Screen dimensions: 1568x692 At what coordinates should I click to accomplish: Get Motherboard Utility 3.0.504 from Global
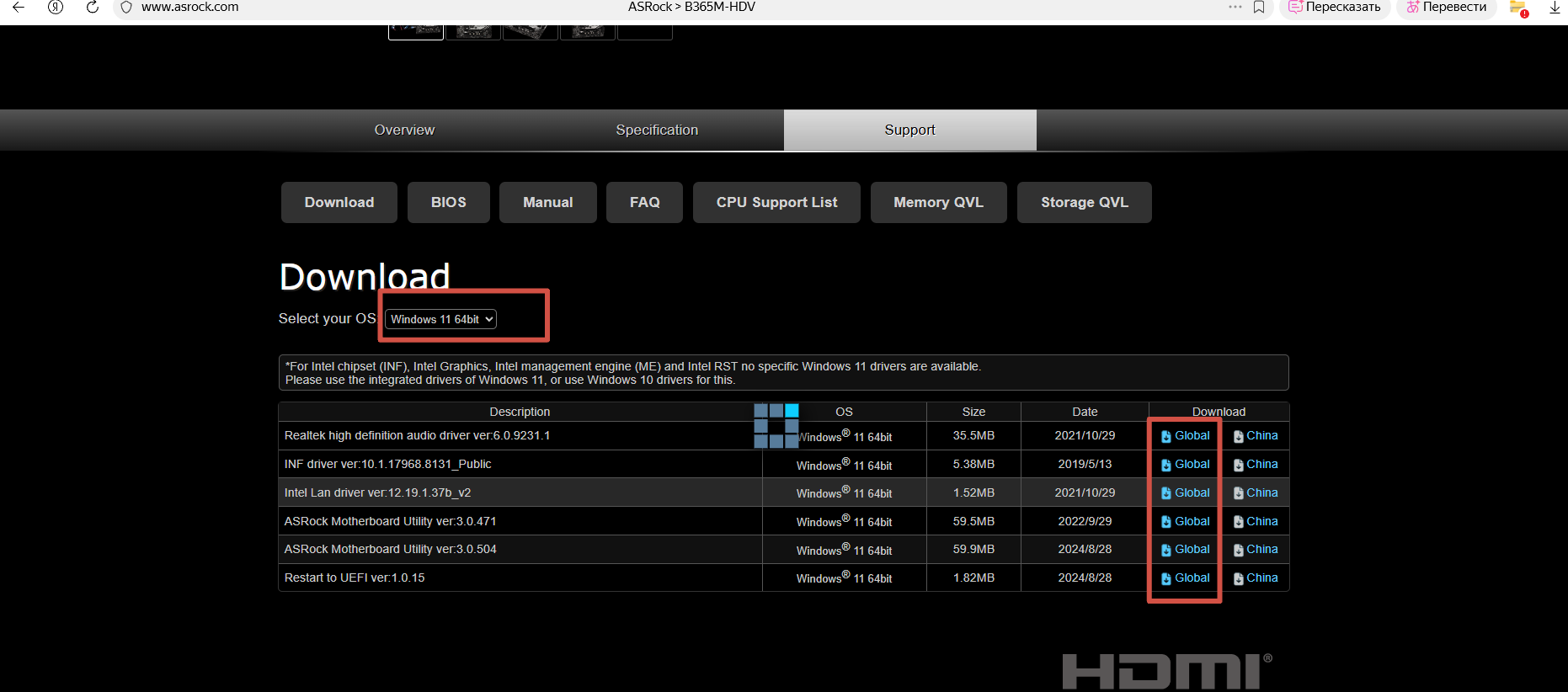tap(1186, 550)
